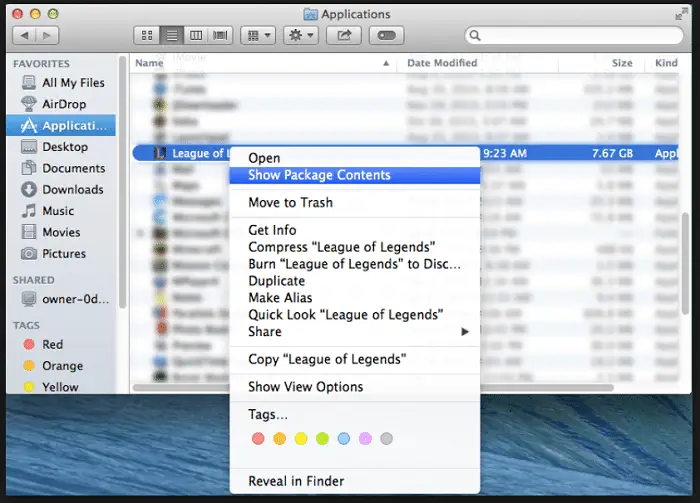Open Documents in the sidebar

click(x=63, y=168)
